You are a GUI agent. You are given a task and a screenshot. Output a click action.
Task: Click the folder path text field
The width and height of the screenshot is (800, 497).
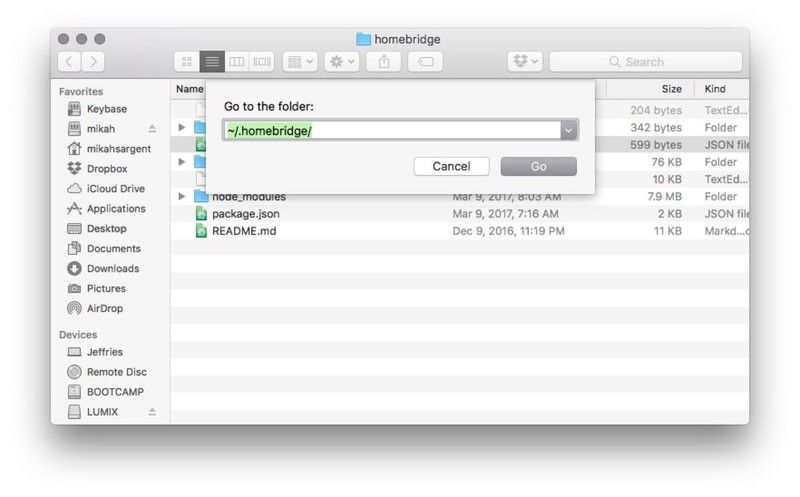(x=390, y=131)
